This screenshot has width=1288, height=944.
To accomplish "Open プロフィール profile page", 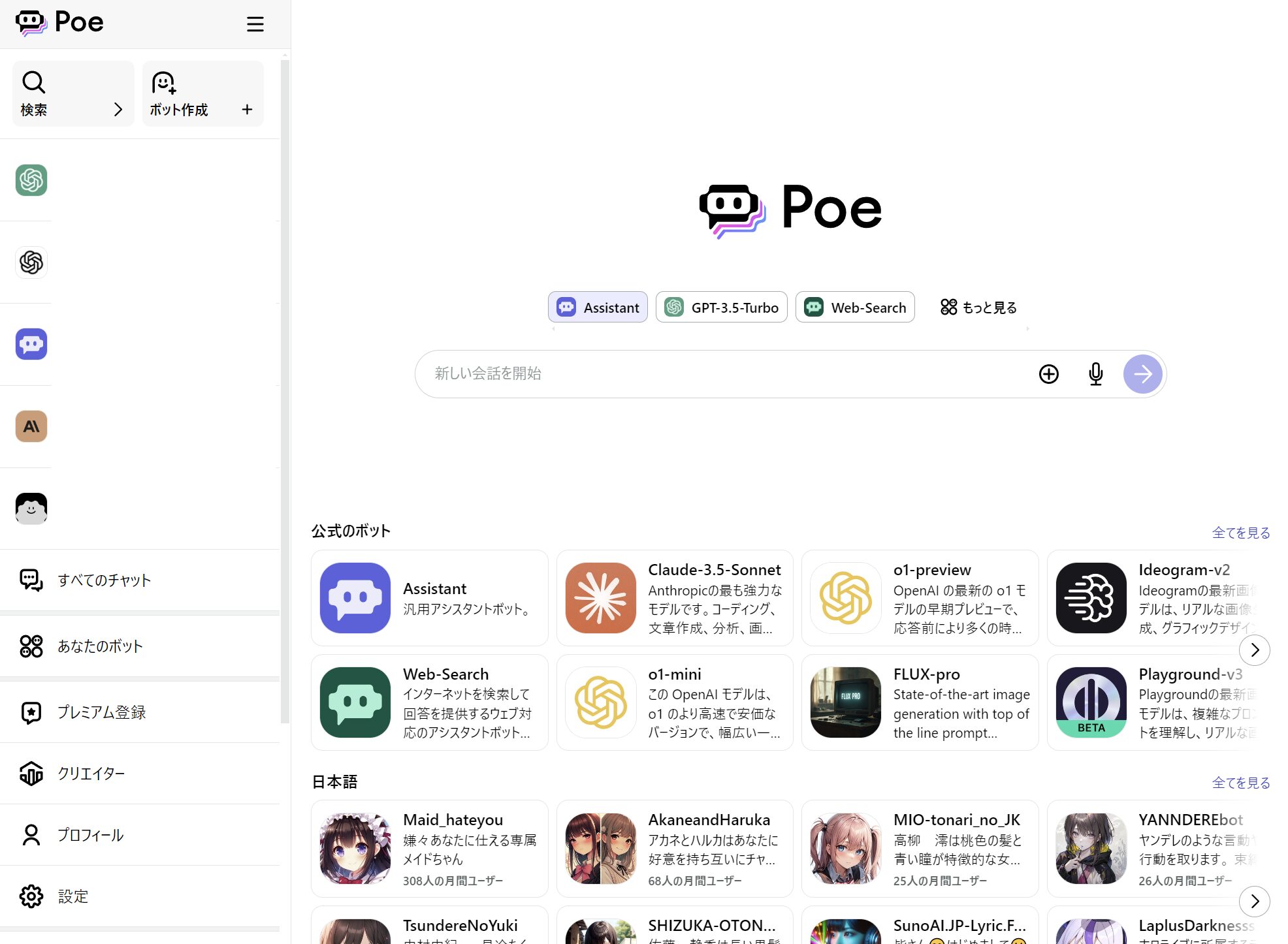I will click(140, 834).
